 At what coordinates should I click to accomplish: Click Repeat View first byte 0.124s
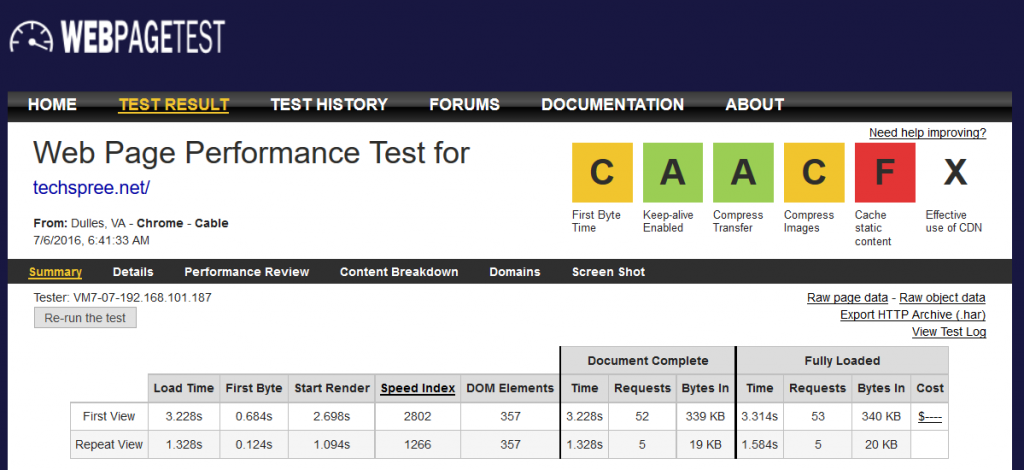coord(254,445)
